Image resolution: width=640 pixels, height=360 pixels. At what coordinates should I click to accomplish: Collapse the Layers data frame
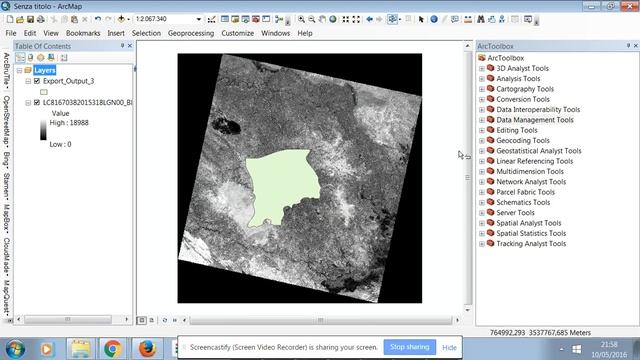pyautogui.click(x=19, y=70)
